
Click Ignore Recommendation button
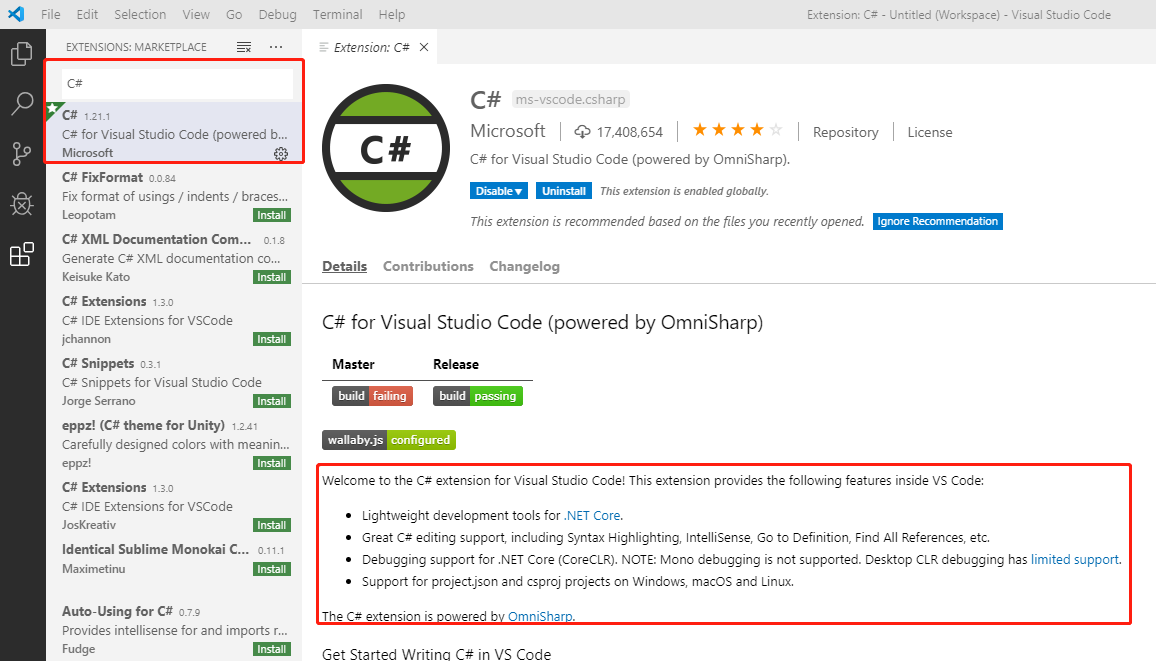938,221
